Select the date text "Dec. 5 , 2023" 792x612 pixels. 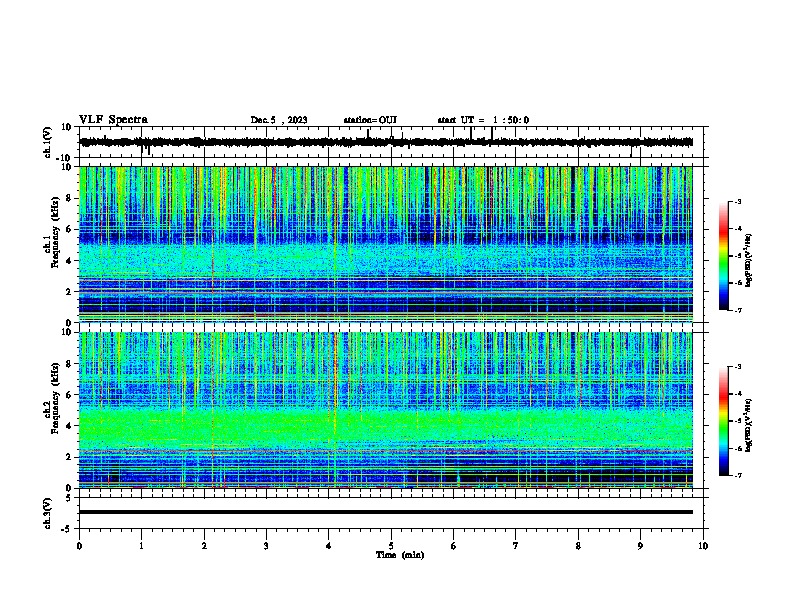279,120
